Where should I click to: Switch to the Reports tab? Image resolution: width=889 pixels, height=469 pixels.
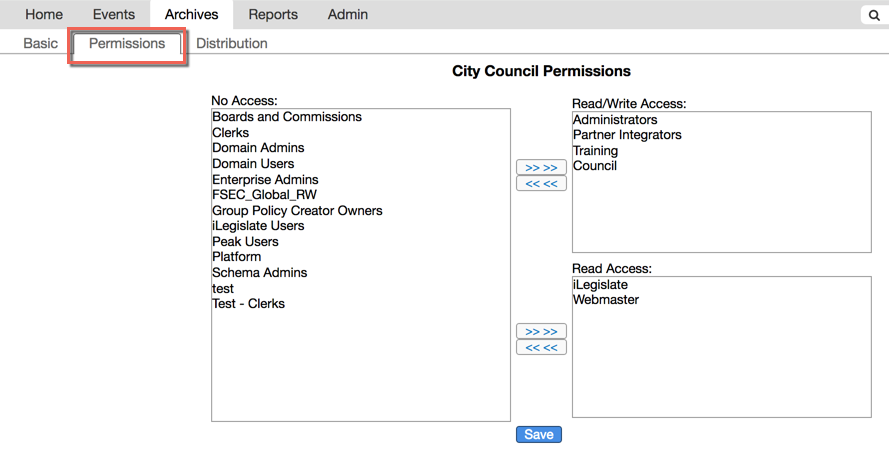(x=273, y=15)
